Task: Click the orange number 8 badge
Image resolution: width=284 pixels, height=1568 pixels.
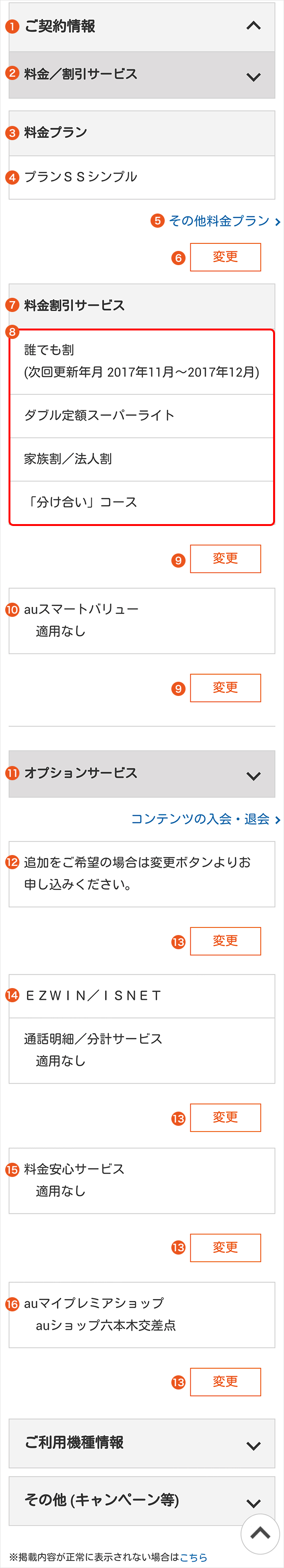Action: point(12,332)
